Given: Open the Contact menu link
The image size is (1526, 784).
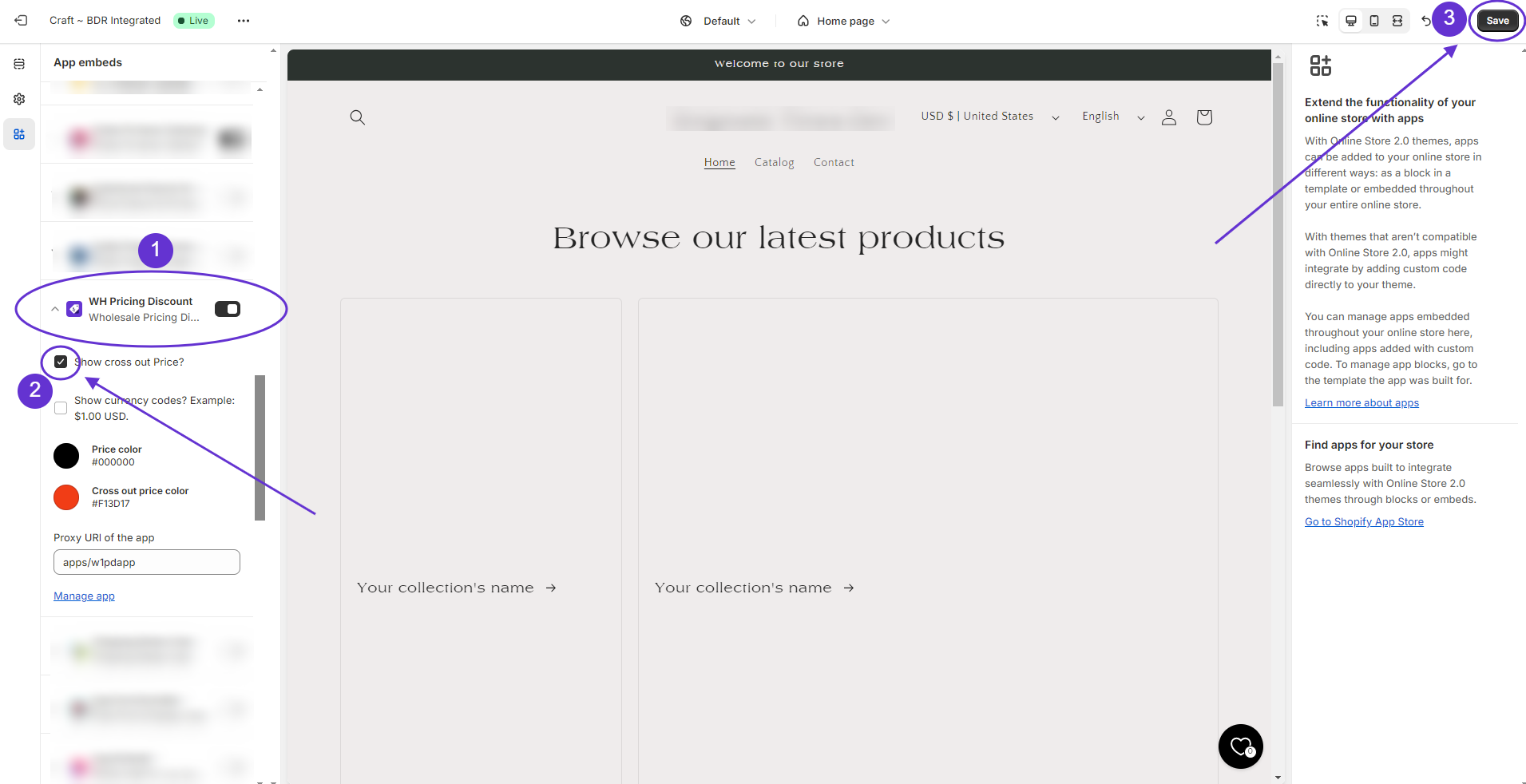Looking at the screenshot, I should coord(834,162).
